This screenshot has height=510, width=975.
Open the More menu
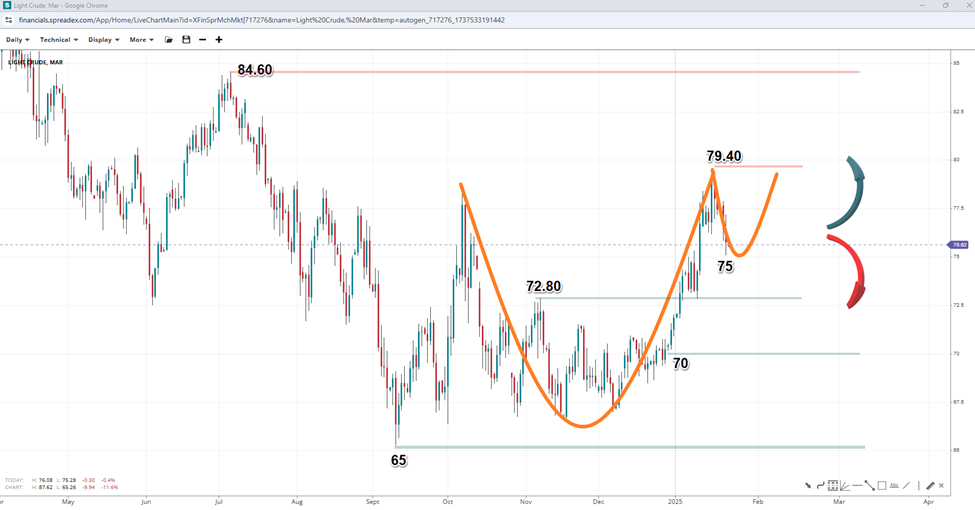click(142, 40)
